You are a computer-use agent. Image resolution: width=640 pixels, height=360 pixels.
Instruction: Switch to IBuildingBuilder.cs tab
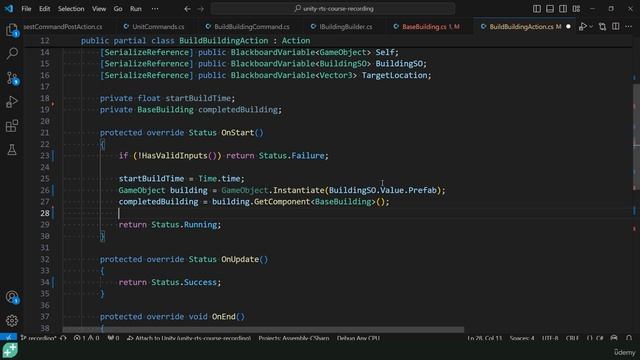pos(342,27)
